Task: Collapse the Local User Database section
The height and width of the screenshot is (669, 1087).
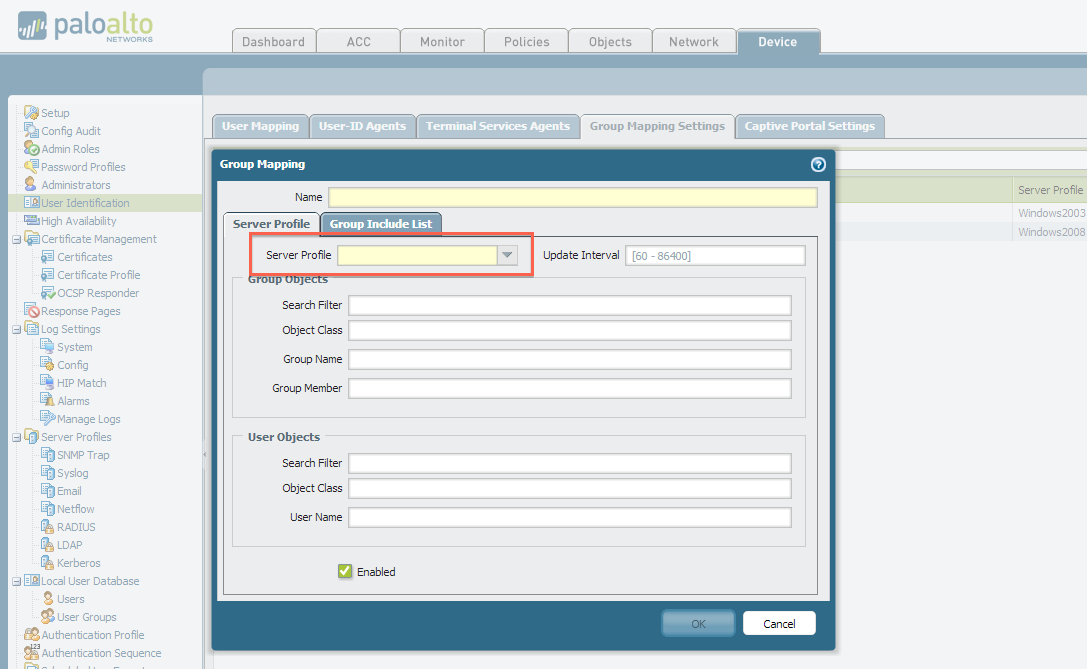Action: click(14, 580)
